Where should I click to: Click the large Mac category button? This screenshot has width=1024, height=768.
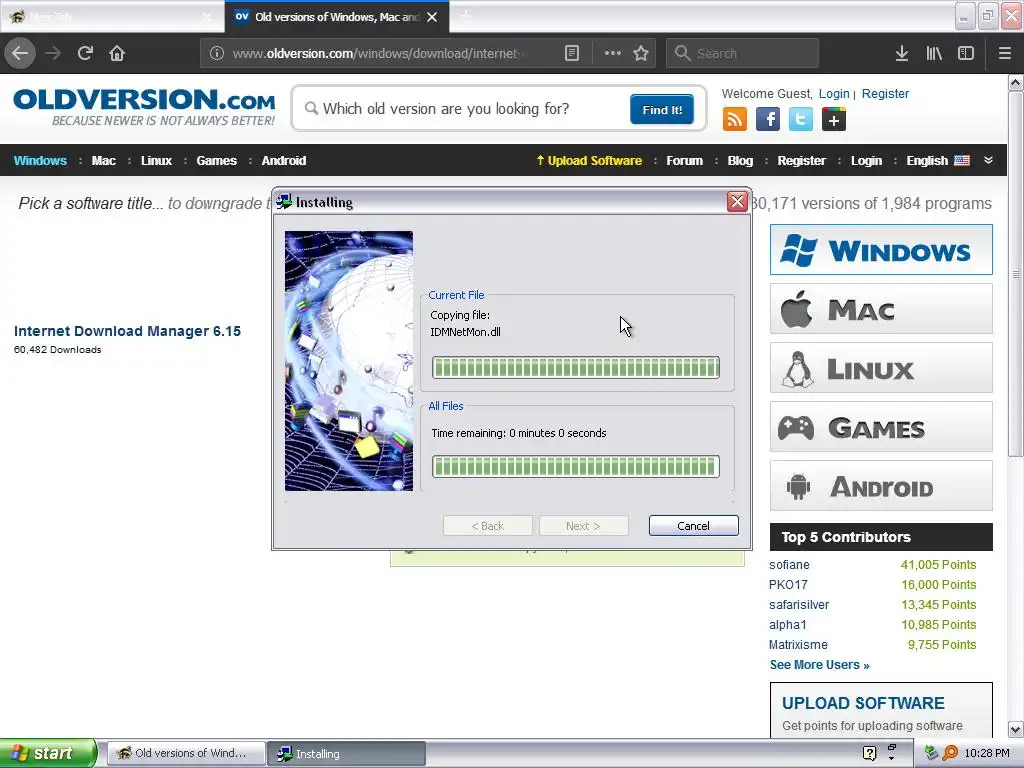(881, 309)
